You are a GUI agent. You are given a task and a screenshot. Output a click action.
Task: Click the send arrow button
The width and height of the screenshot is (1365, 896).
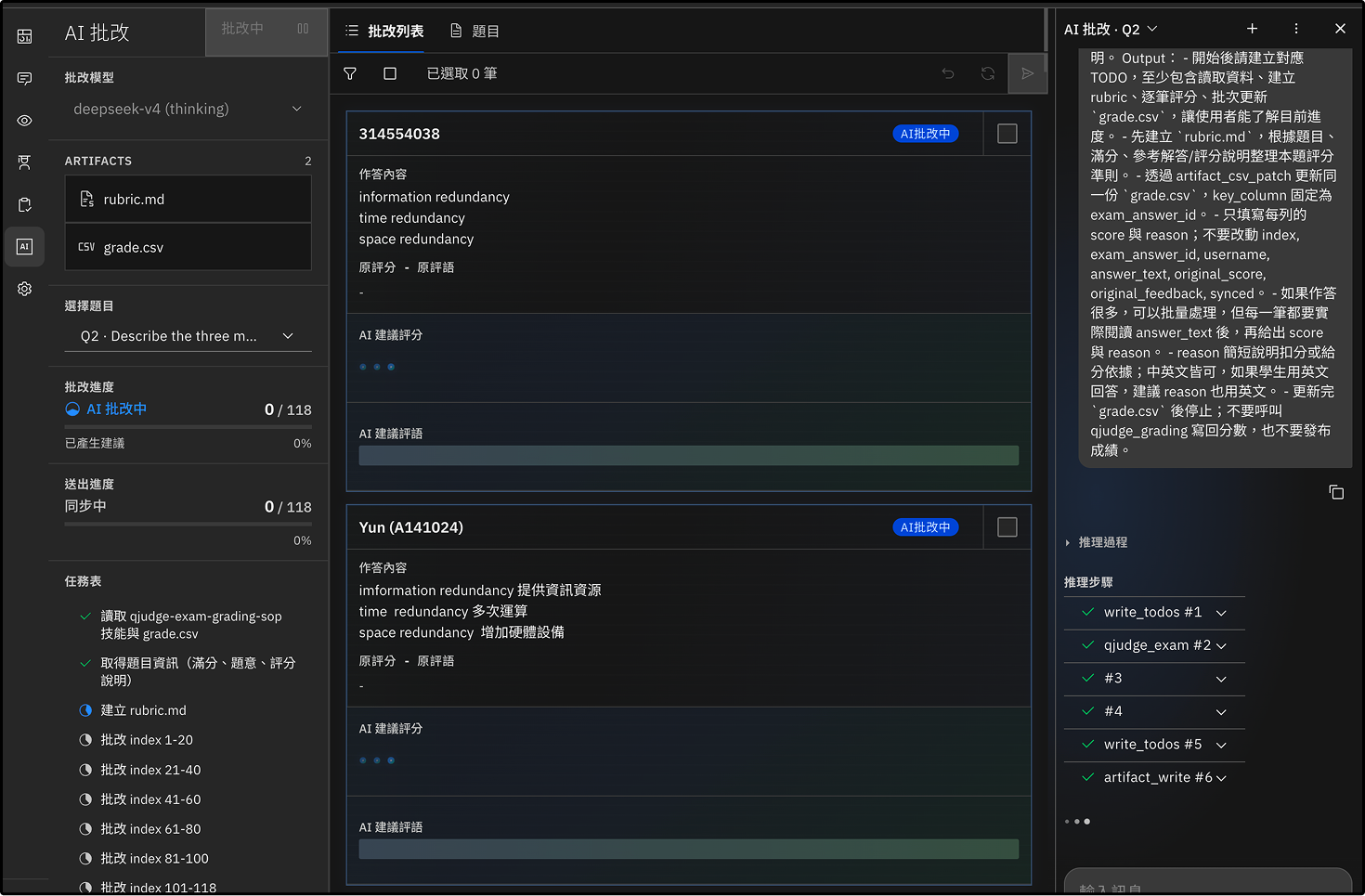point(1028,73)
